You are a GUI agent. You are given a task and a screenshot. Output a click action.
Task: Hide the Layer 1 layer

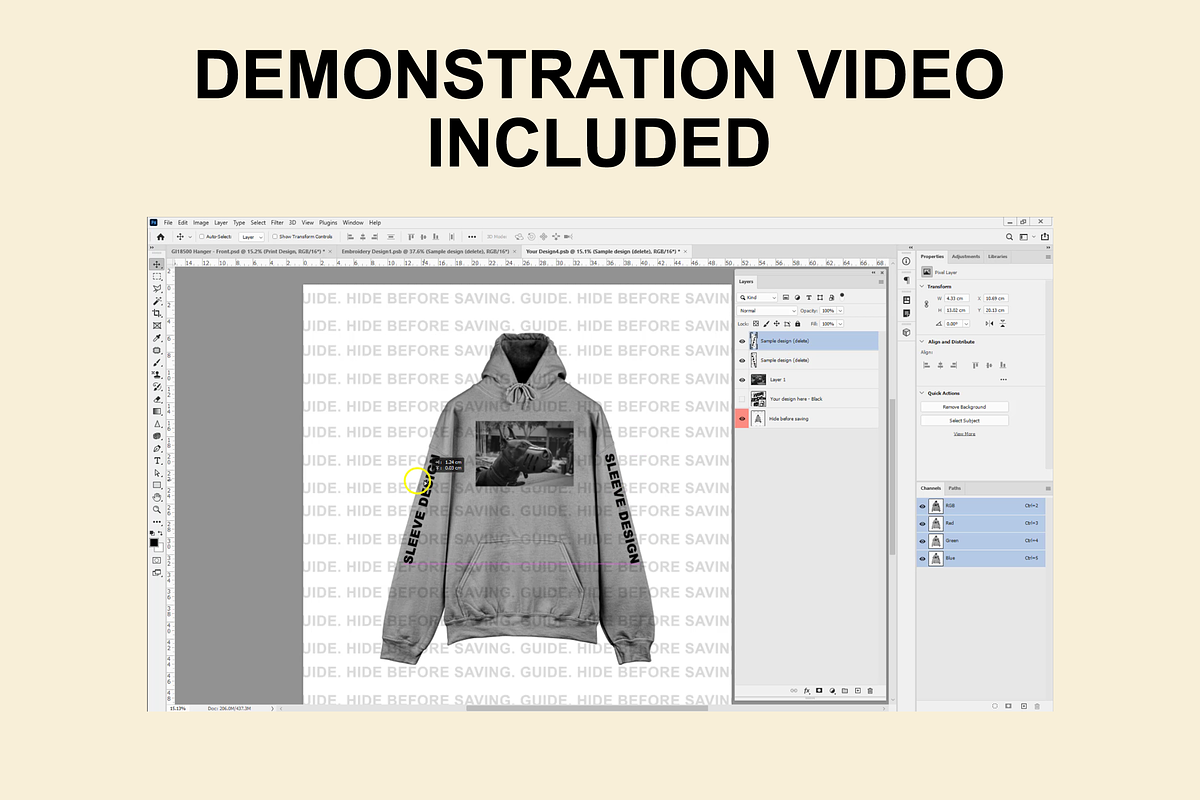tap(742, 380)
